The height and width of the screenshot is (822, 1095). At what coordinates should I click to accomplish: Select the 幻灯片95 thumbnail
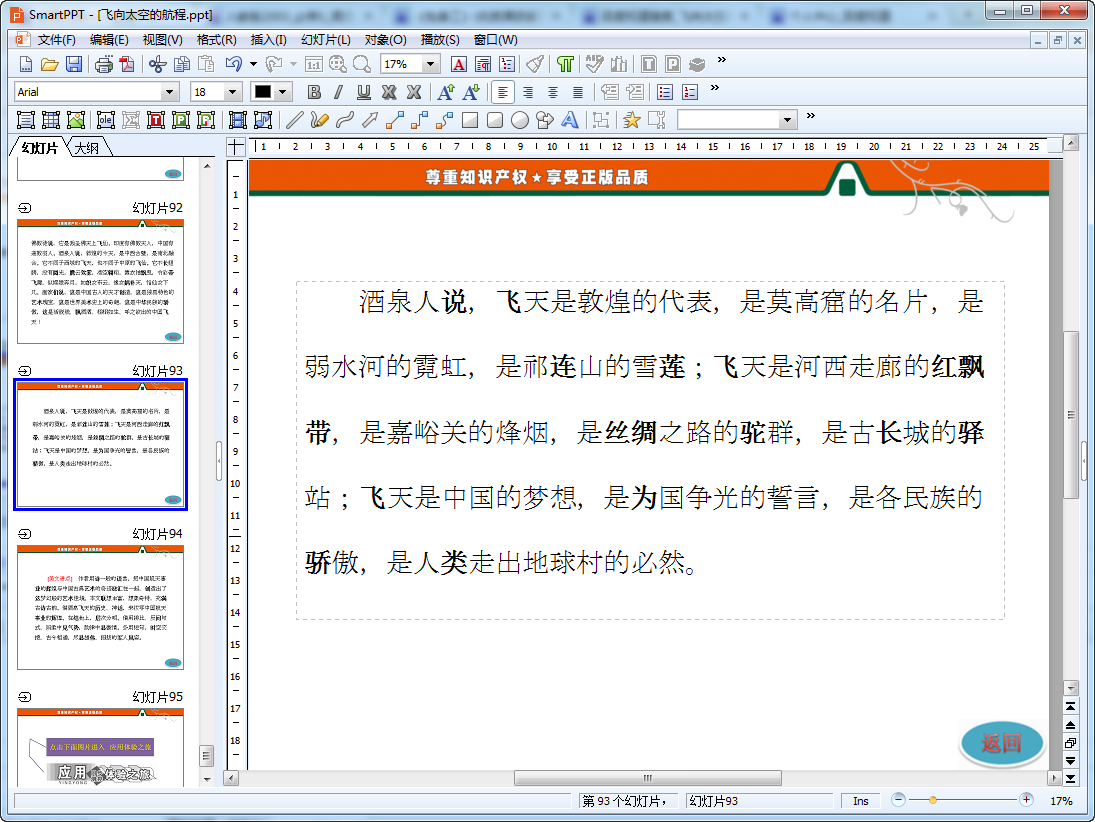[x=101, y=748]
